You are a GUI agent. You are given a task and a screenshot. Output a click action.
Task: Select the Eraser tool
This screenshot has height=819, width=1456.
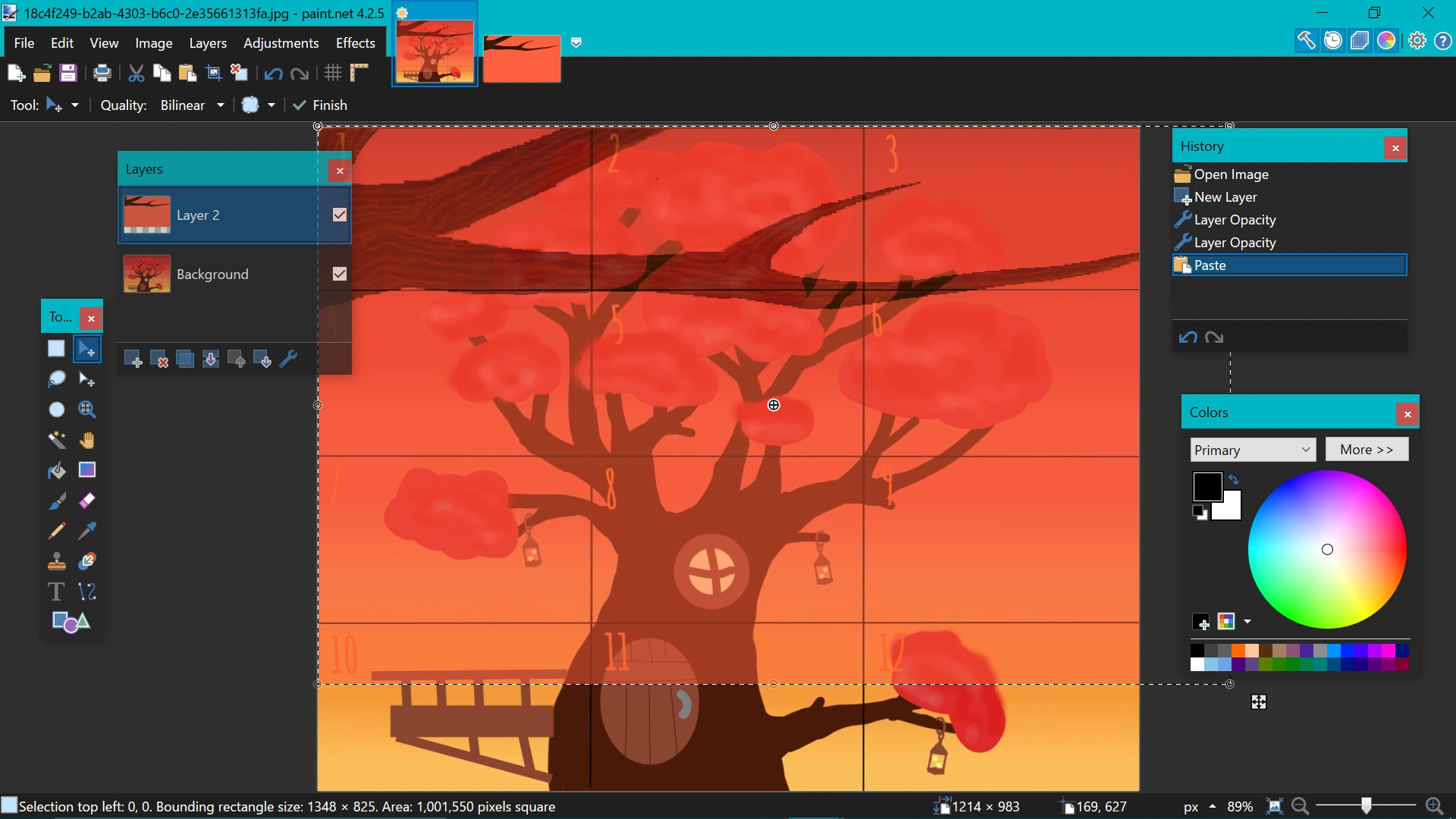(87, 500)
